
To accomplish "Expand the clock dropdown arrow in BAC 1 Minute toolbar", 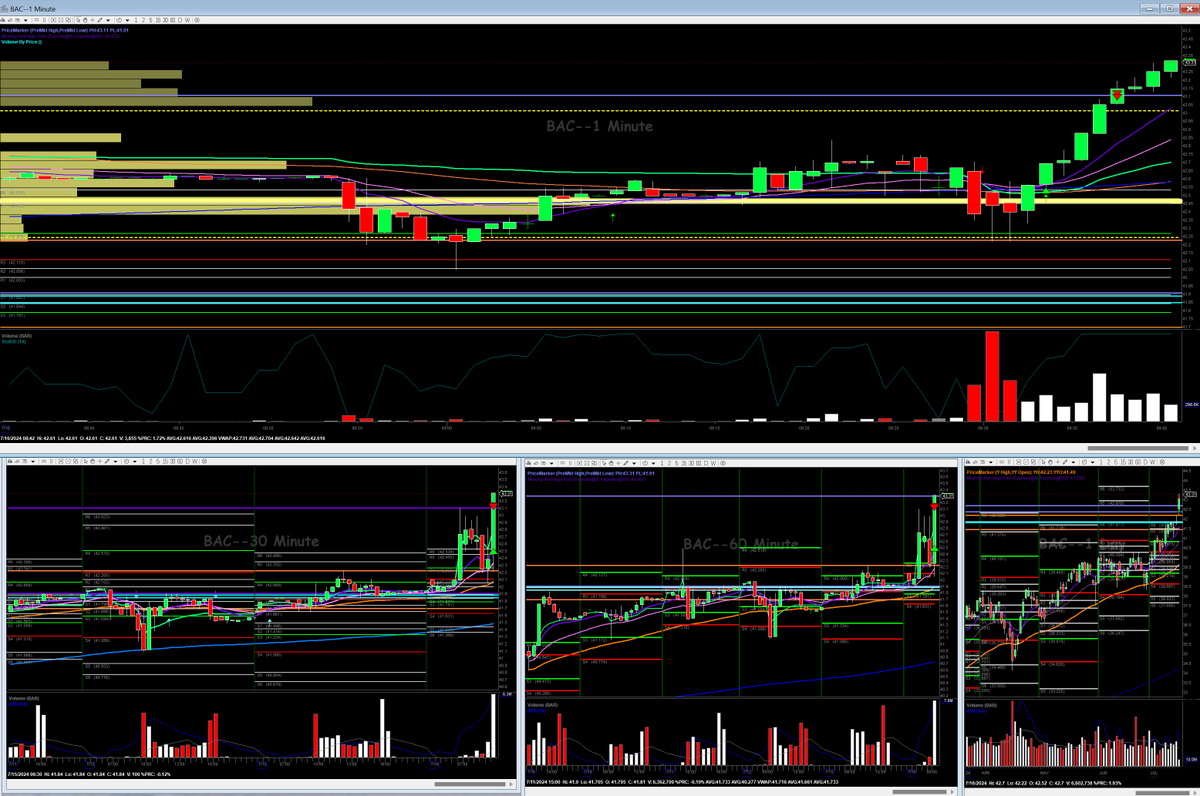I will pyautogui.click(x=128, y=20).
